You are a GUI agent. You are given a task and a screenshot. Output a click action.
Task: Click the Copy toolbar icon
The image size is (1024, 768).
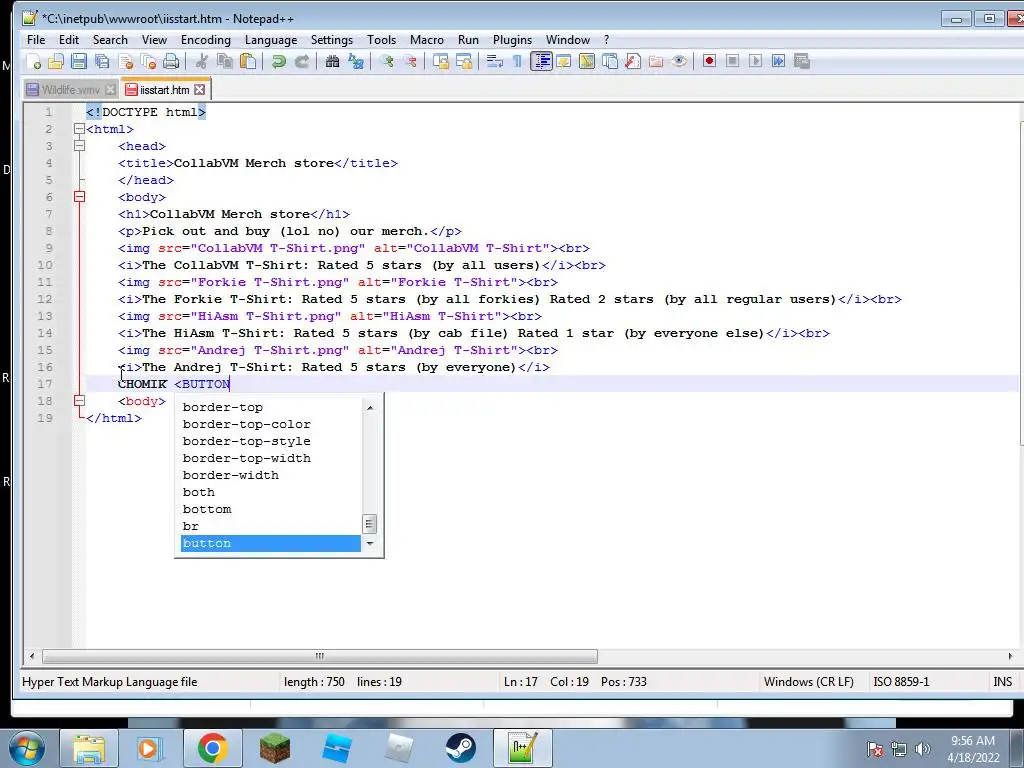pyautogui.click(x=225, y=61)
